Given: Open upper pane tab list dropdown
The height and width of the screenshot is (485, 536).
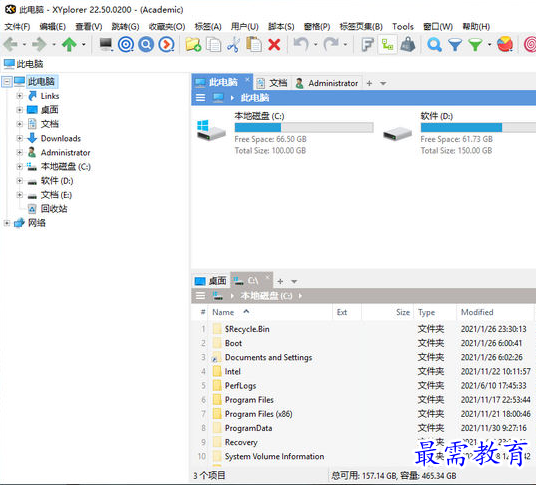Looking at the screenshot, I should (383, 83).
